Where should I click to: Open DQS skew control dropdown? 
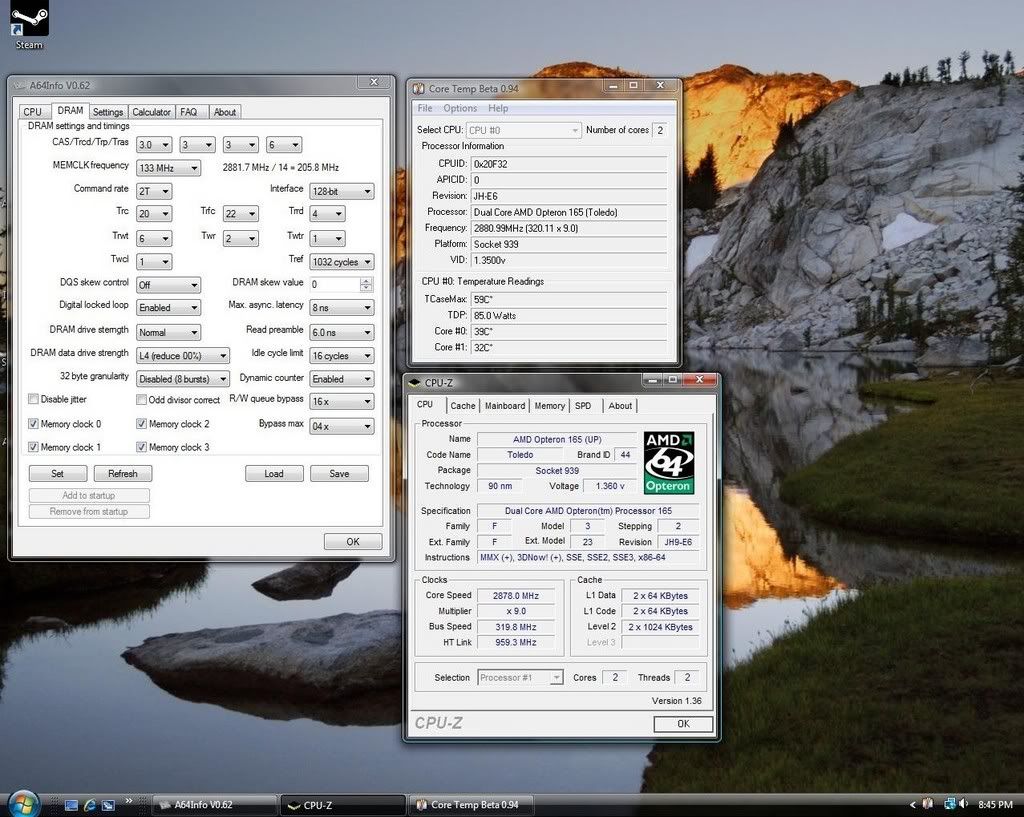pos(168,285)
